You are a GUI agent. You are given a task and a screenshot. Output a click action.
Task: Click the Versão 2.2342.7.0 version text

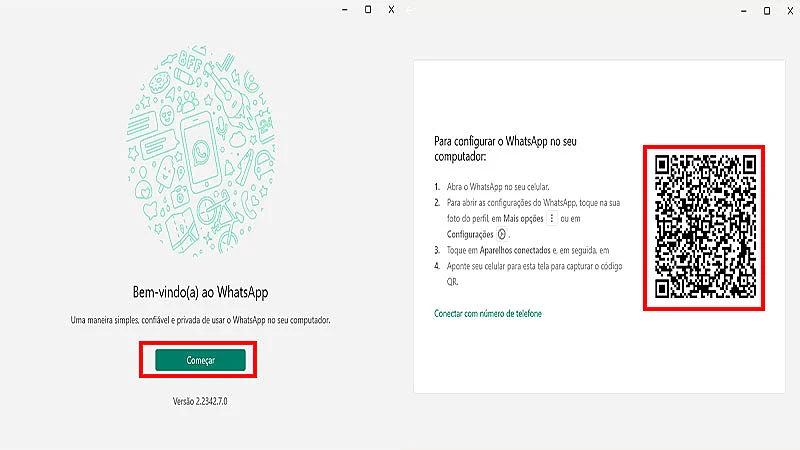coord(200,400)
